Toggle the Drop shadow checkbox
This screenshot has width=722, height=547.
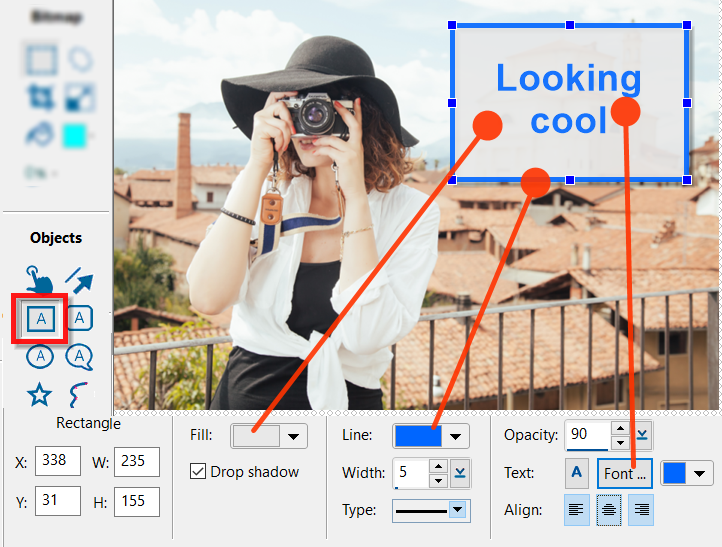click(197, 472)
